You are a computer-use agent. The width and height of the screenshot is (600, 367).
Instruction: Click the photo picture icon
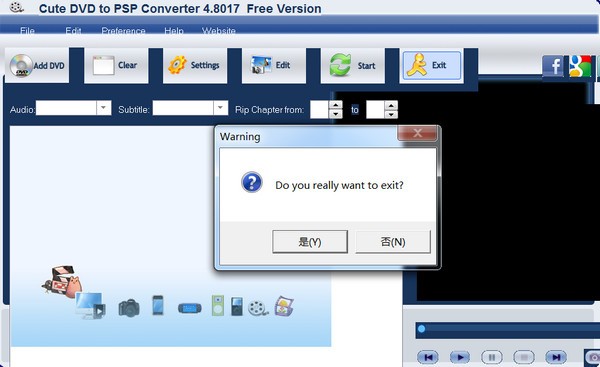coord(284,307)
